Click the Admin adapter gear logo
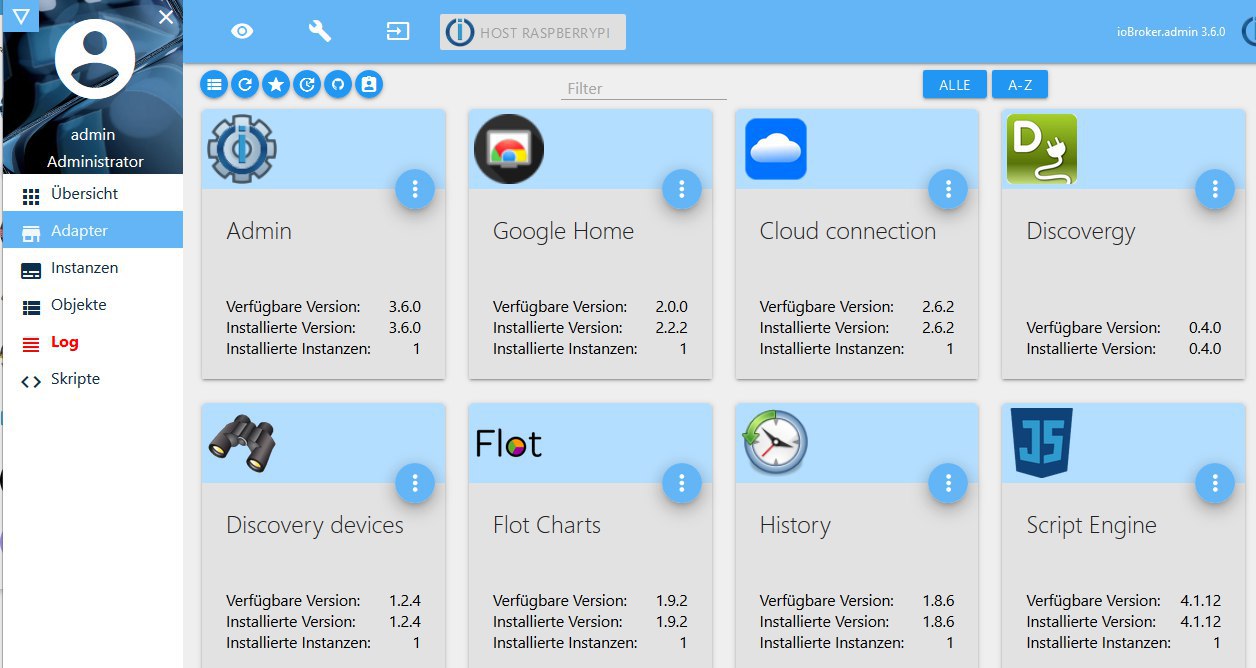 click(x=242, y=149)
